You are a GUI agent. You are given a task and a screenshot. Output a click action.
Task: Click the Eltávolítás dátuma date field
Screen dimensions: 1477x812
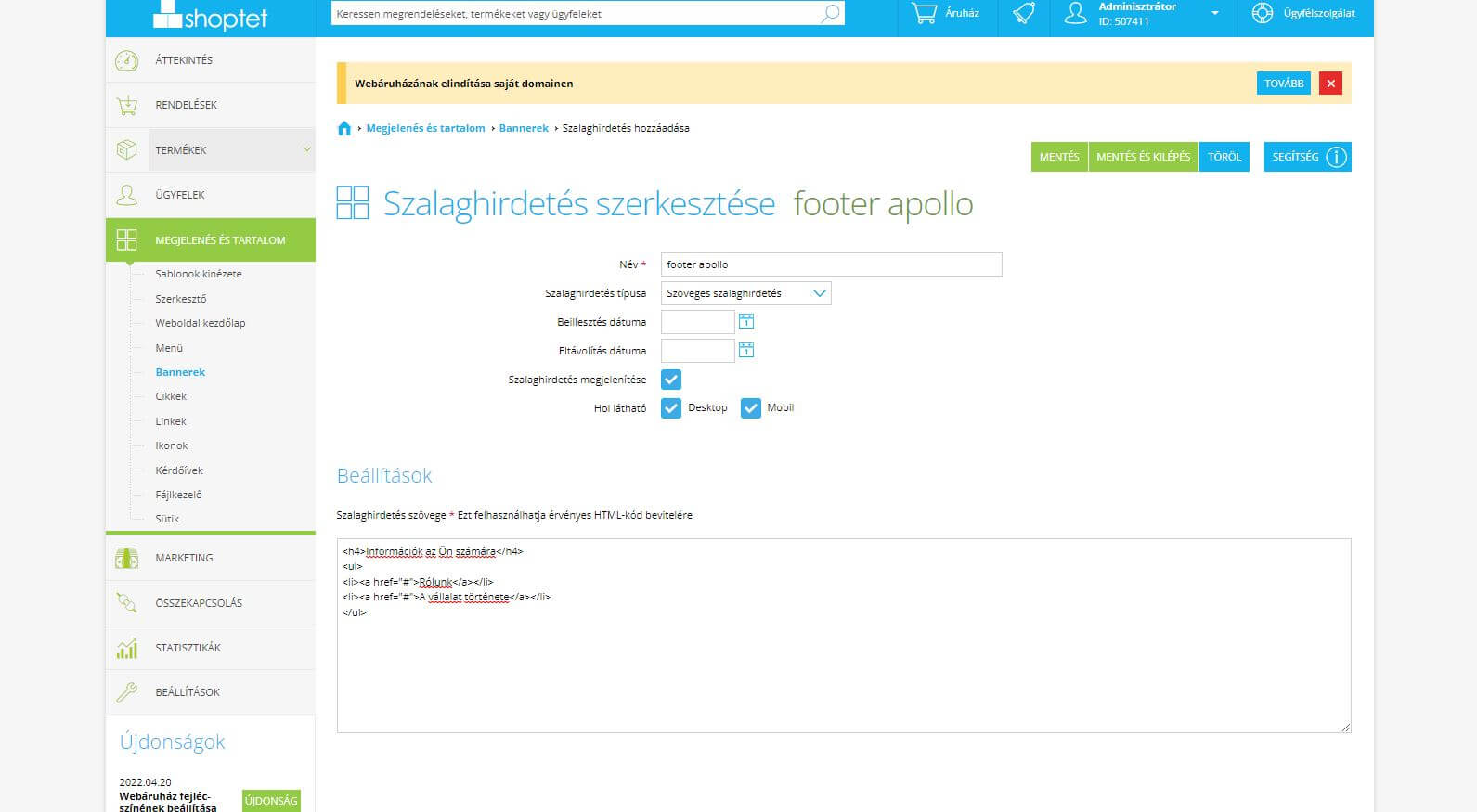[698, 351]
